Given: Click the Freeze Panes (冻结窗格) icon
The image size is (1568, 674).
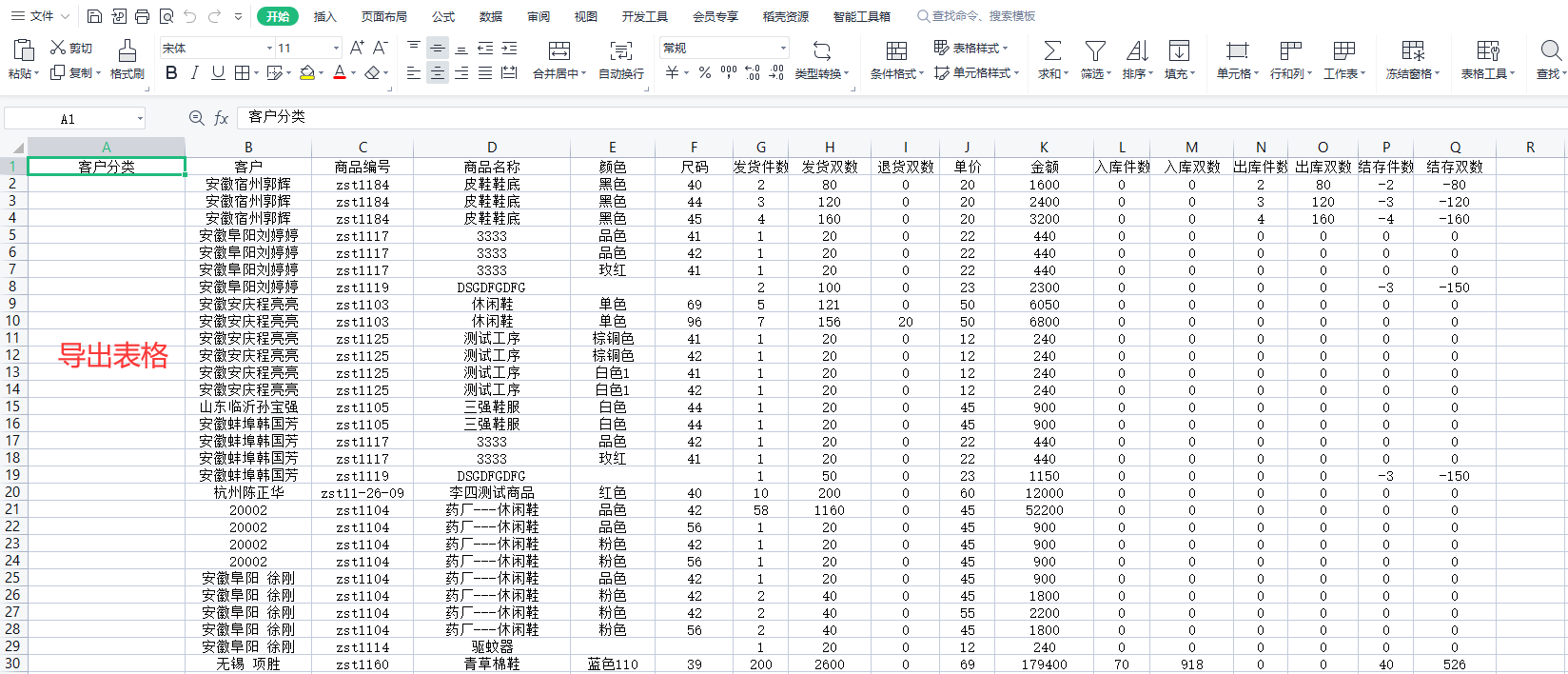Looking at the screenshot, I should coord(1413,50).
